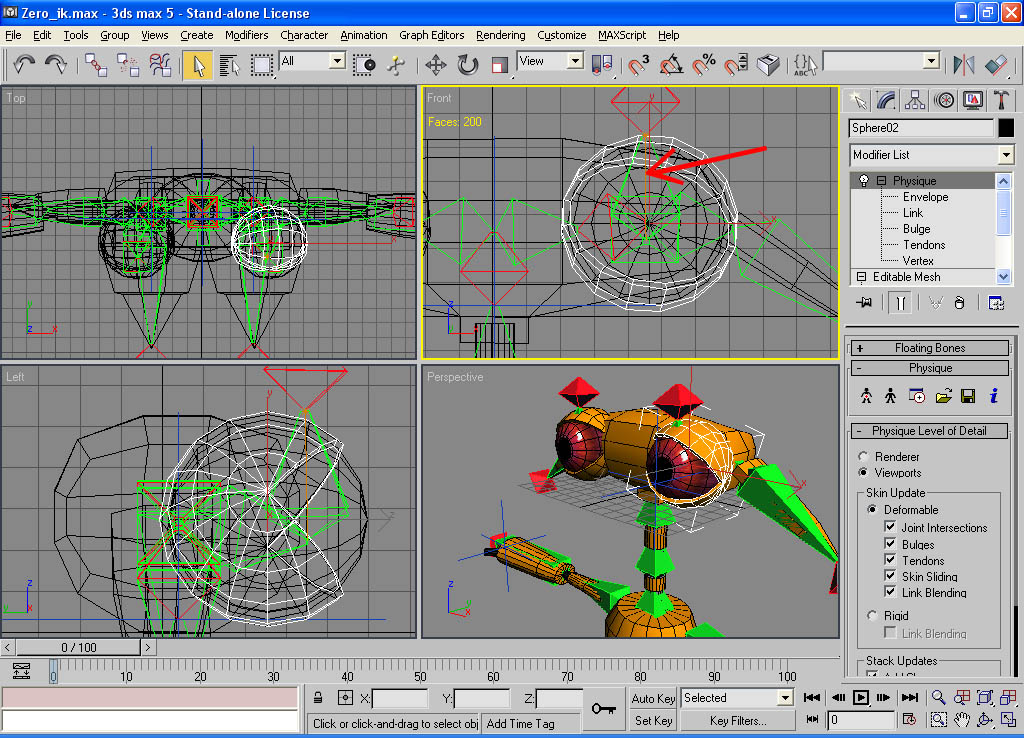
Task: Open the Animation menu
Action: (364, 35)
